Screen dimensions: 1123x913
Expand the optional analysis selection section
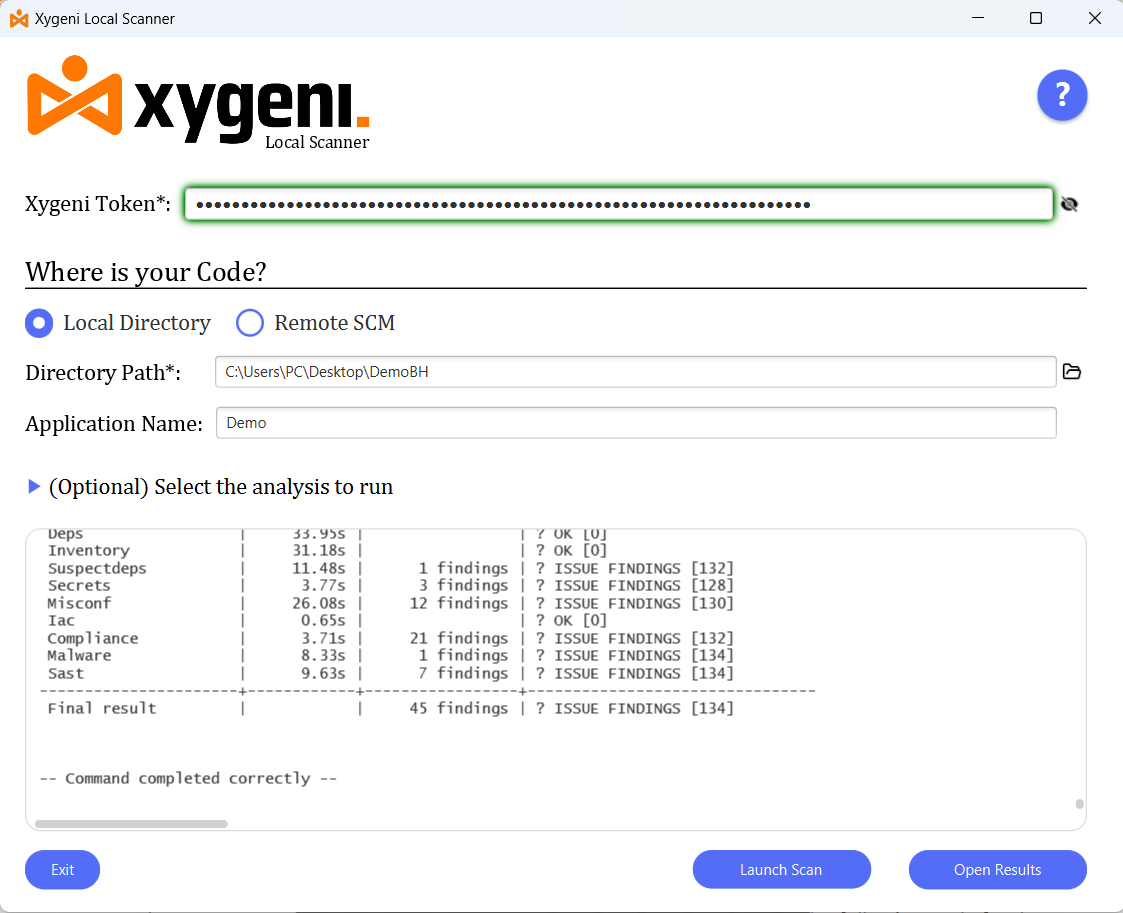pos(34,487)
